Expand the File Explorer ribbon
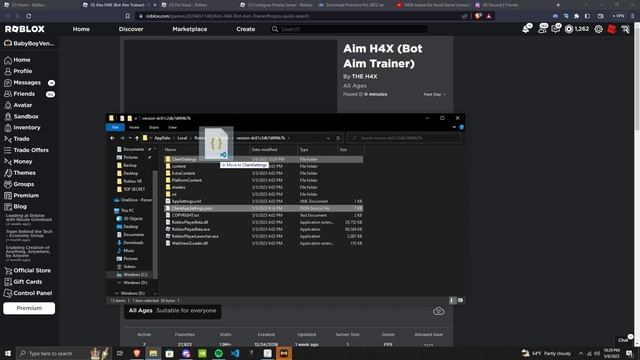This screenshot has height=360, width=640. [x=454, y=127]
